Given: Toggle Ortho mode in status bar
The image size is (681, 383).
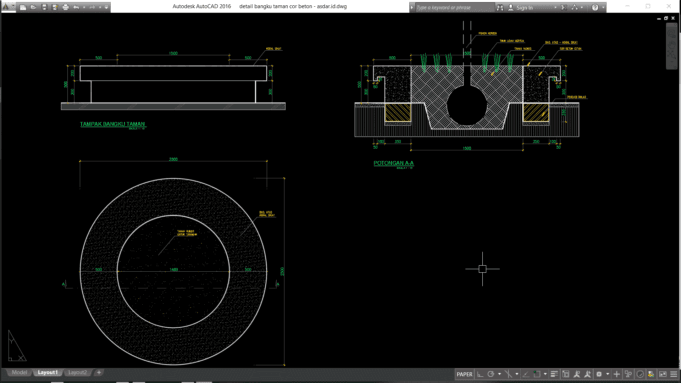Looking at the screenshot, I should tap(480, 374).
